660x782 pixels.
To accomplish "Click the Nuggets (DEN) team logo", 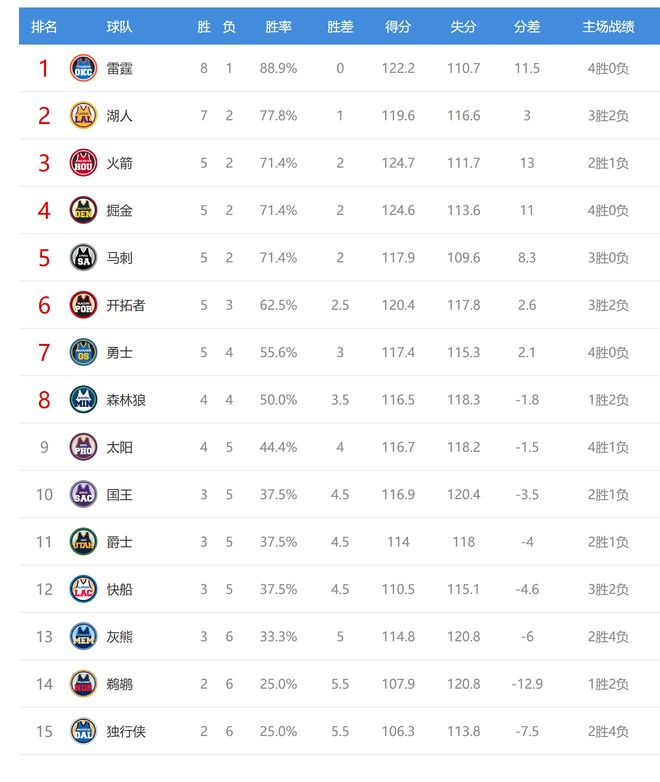I will pos(83,210).
